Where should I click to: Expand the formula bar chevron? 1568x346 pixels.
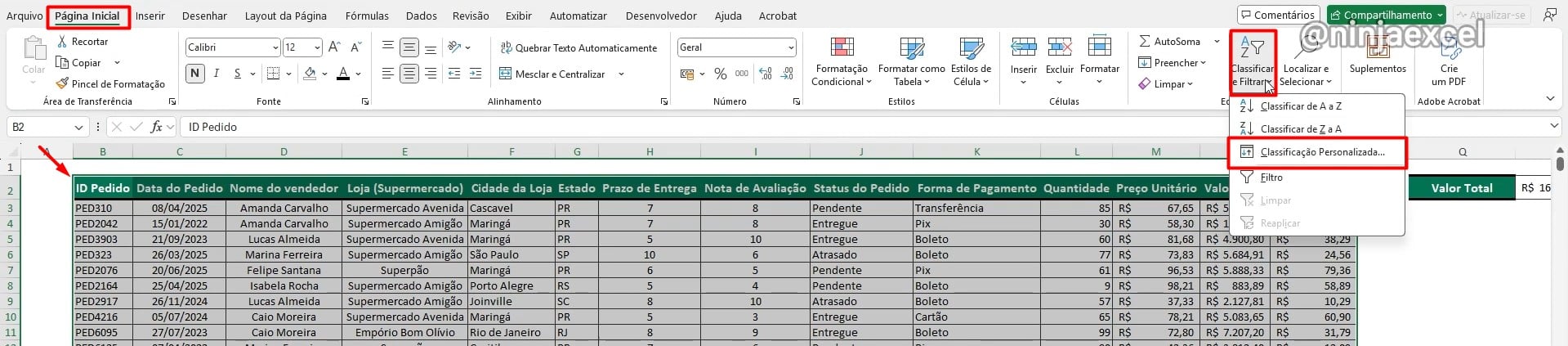point(1553,126)
